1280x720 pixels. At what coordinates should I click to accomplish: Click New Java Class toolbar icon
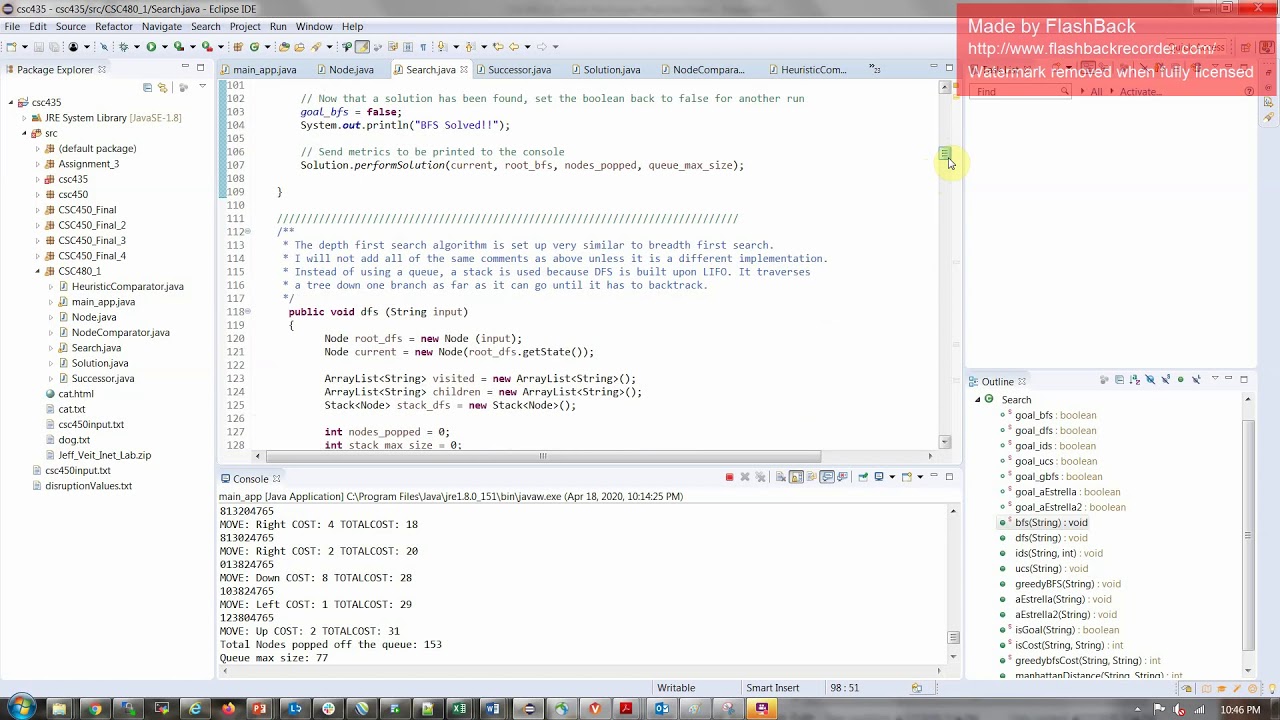click(x=254, y=46)
